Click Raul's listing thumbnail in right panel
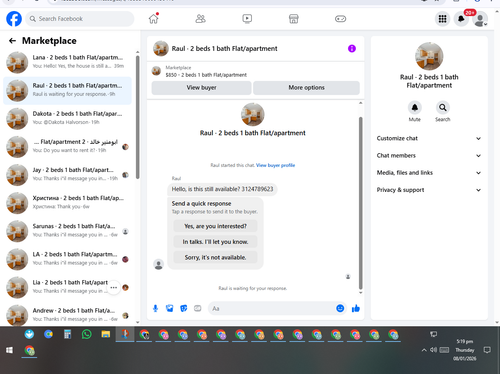Viewport: 500px width, 374px height. click(429, 56)
